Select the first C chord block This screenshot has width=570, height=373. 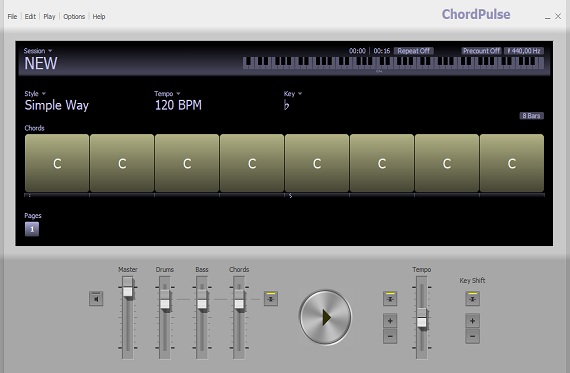point(57,163)
